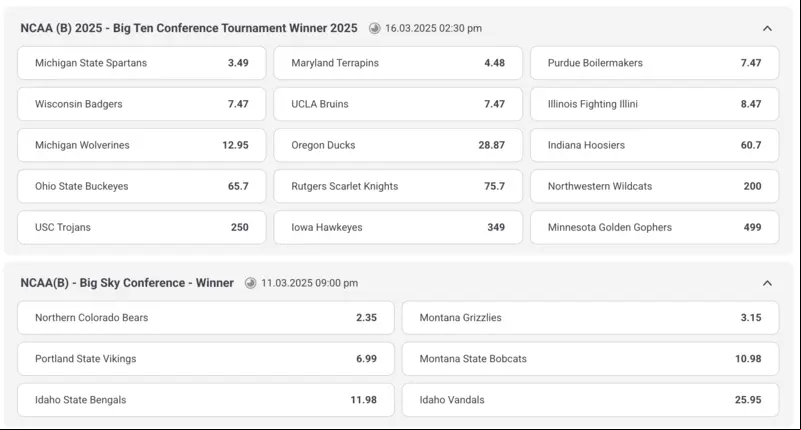Pick Idaho Vandals at 25.95
Screen dimensions: 801x430
(591, 400)
